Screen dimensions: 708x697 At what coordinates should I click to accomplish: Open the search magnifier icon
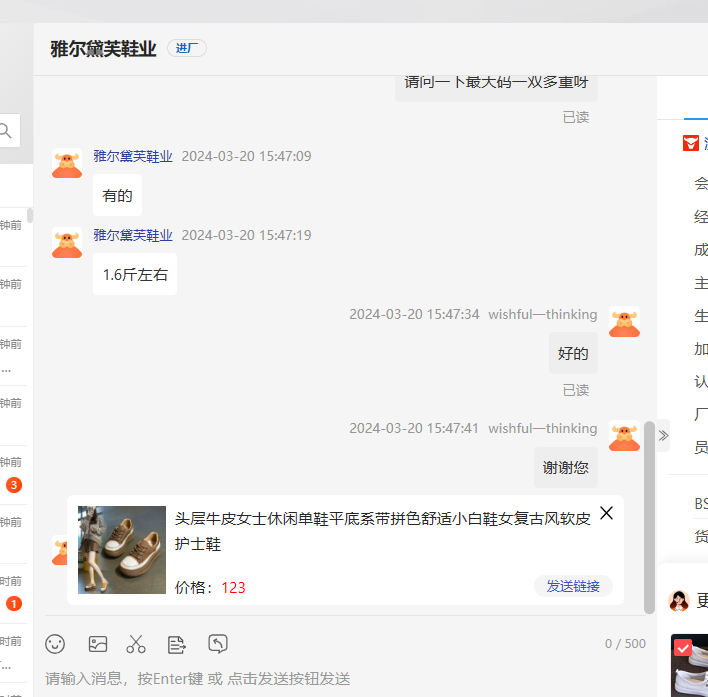5,130
